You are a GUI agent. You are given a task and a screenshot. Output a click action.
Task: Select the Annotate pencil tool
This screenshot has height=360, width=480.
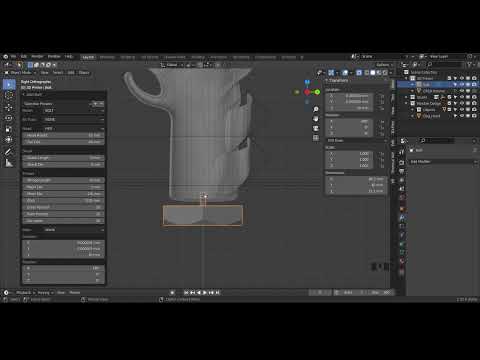(x=9, y=152)
